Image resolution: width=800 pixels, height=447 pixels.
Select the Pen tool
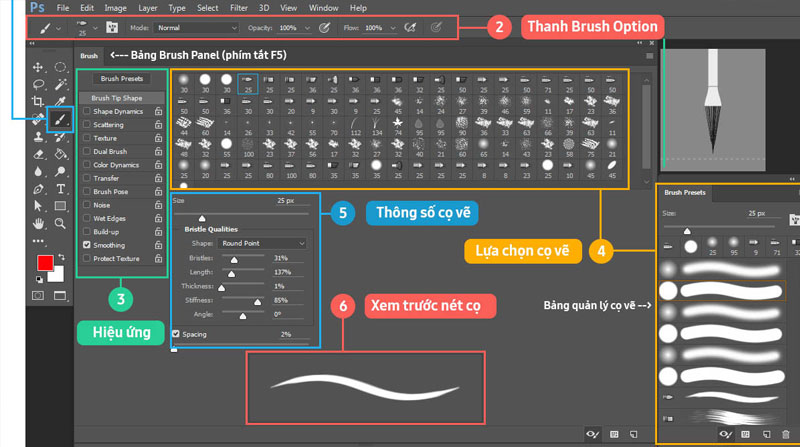[38, 189]
